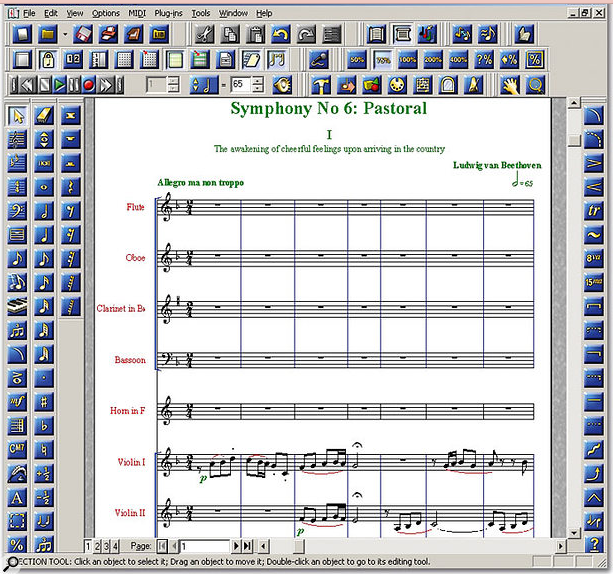Open the Plug-ins menu

click(x=168, y=13)
